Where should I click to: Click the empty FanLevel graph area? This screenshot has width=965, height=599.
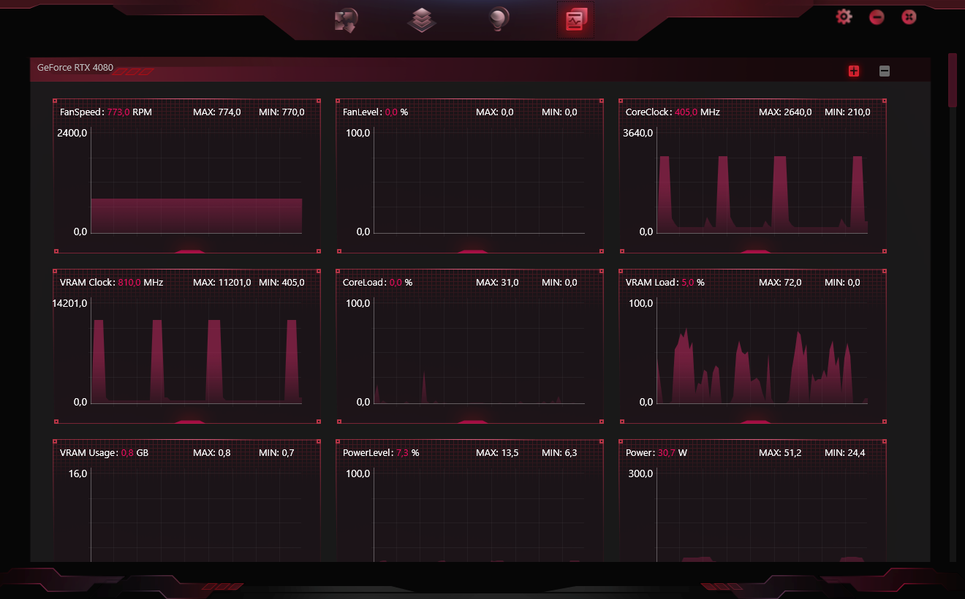coord(479,182)
